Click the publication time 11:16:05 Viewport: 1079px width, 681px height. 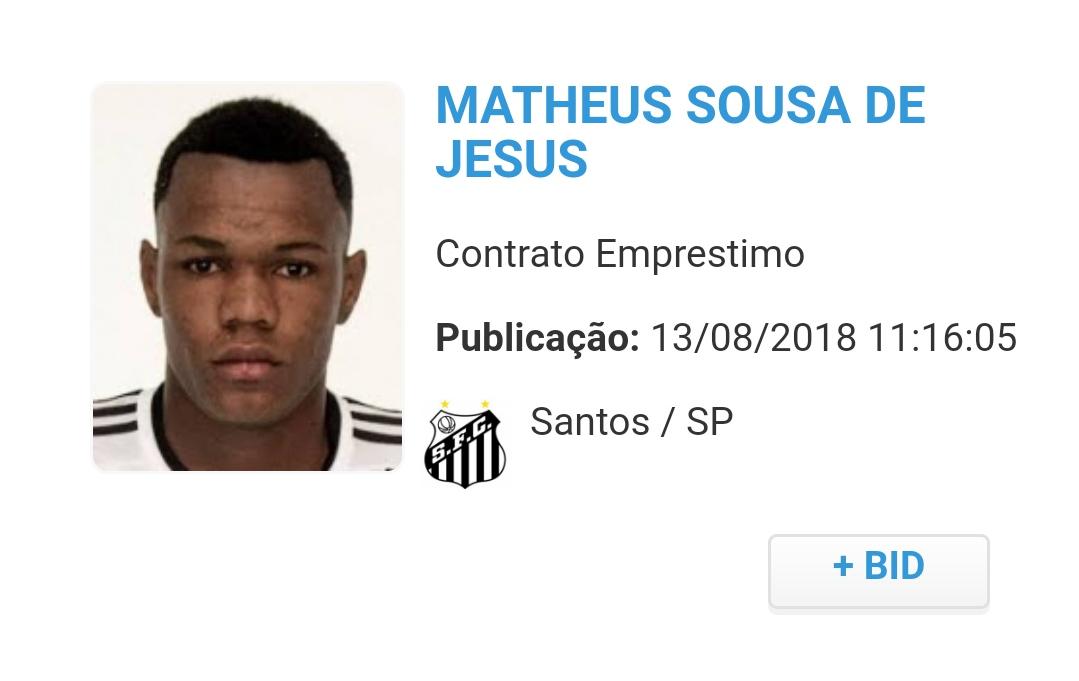point(942,337)
